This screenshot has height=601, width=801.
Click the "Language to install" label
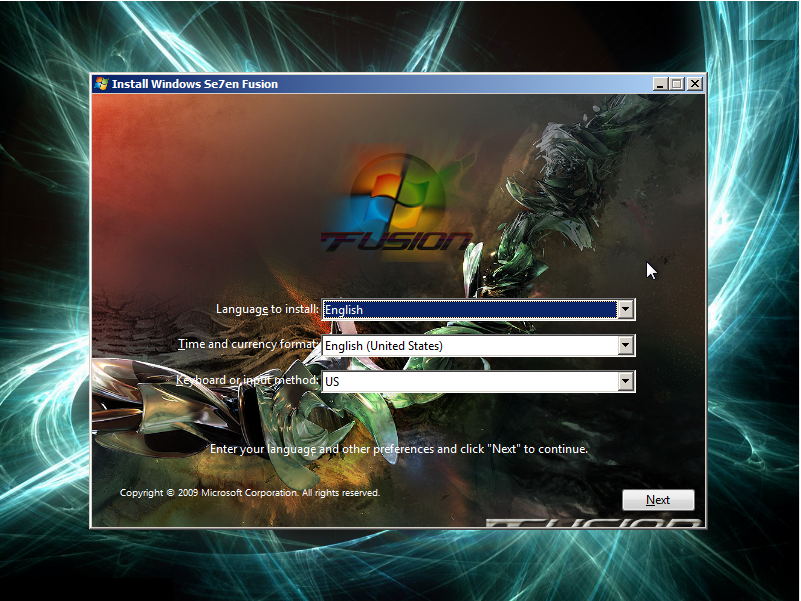tap(267, 309)
